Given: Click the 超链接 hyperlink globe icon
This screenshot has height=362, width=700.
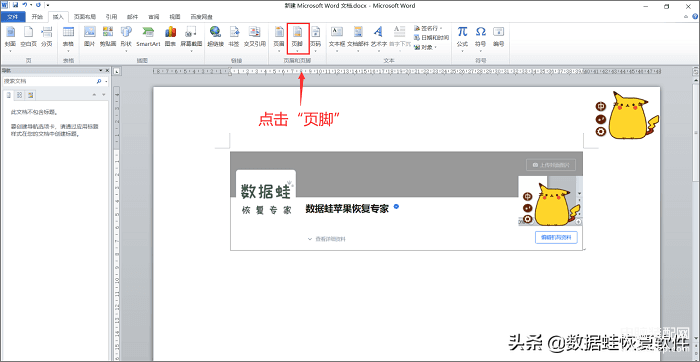Looking at the screenshot, I should 216,37.
